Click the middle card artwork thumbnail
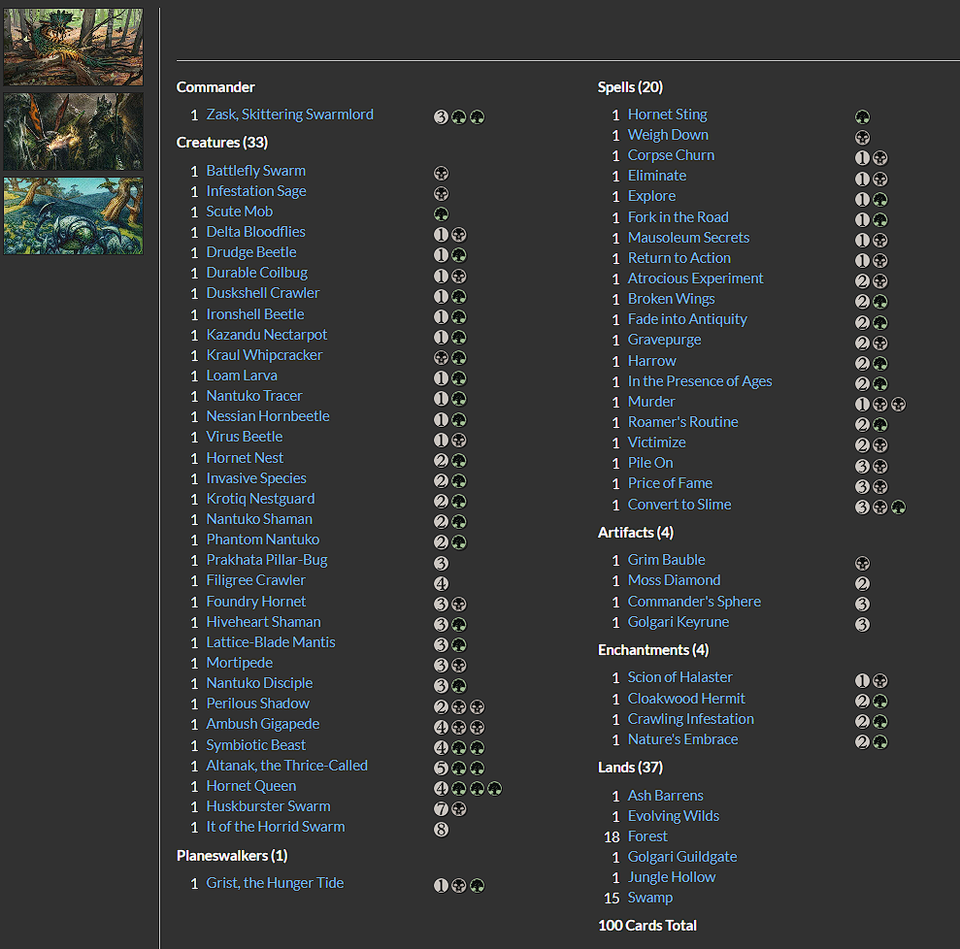 click(x=72, y=131)
